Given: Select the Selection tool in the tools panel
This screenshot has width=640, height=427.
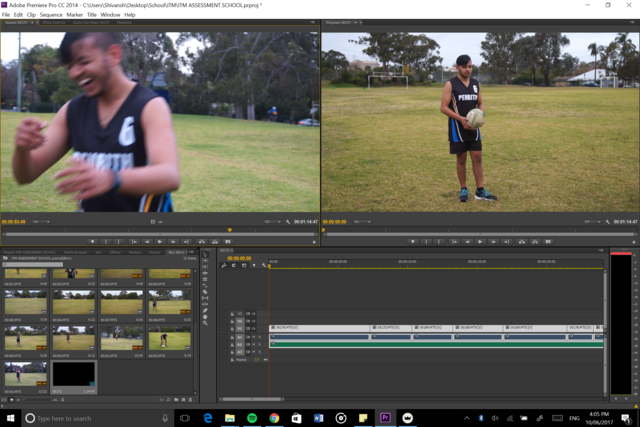Looking at the screenshot, I should 205,254.
